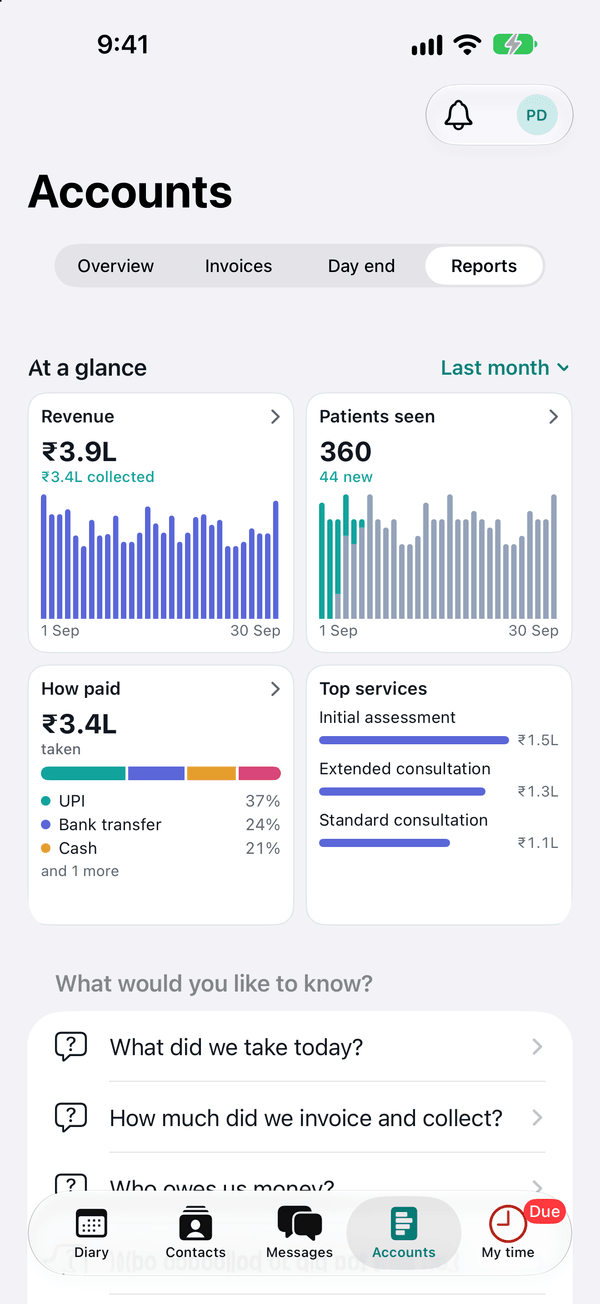Tap the Bank transfer 24% legend row
Screen dimensions: 600x1304
[160, 825]
